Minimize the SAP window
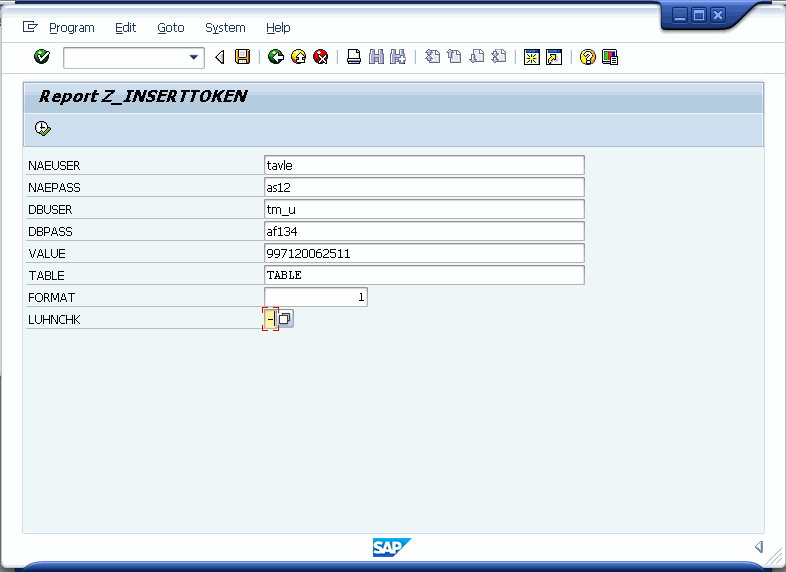 [679, 15]
